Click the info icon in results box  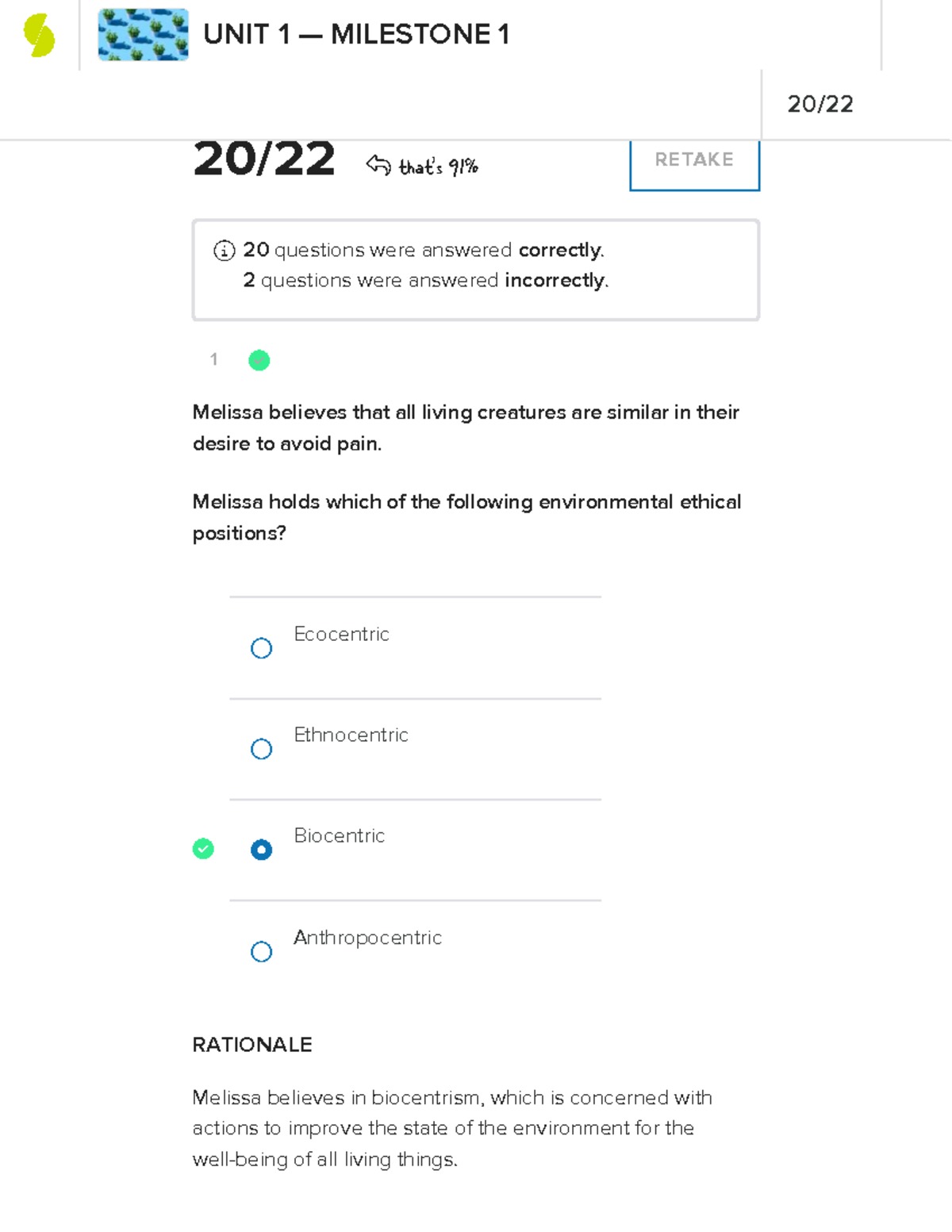coord(225,251)
